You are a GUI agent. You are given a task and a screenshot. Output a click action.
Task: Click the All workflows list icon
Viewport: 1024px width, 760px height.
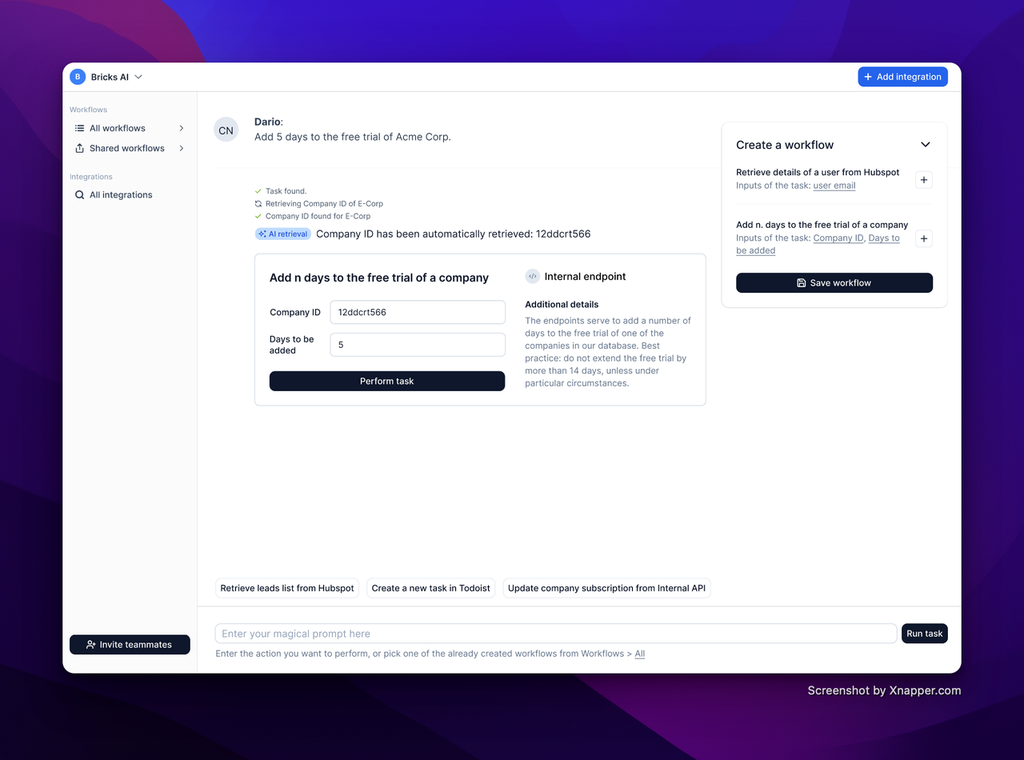80,128
